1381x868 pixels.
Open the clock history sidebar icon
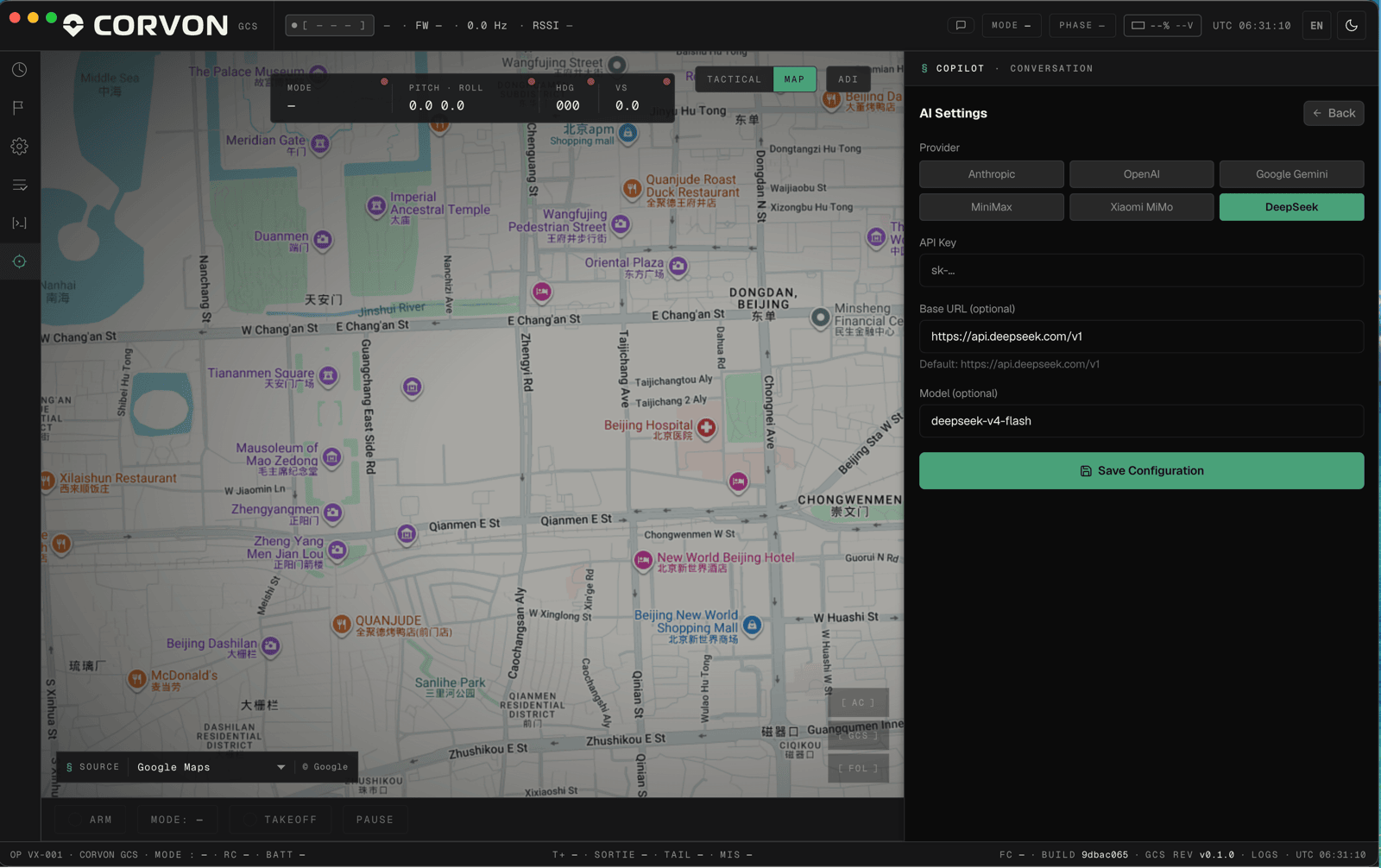click(x=19, y=70)
